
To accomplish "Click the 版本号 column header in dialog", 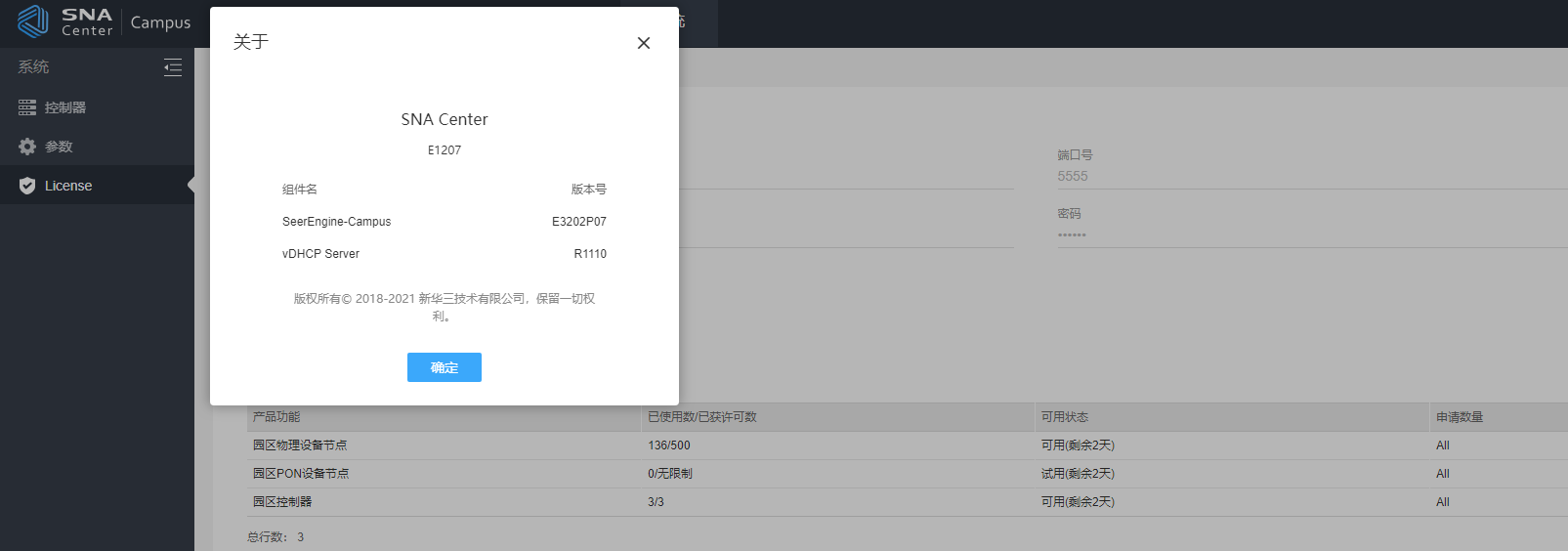I will point(589,190).
